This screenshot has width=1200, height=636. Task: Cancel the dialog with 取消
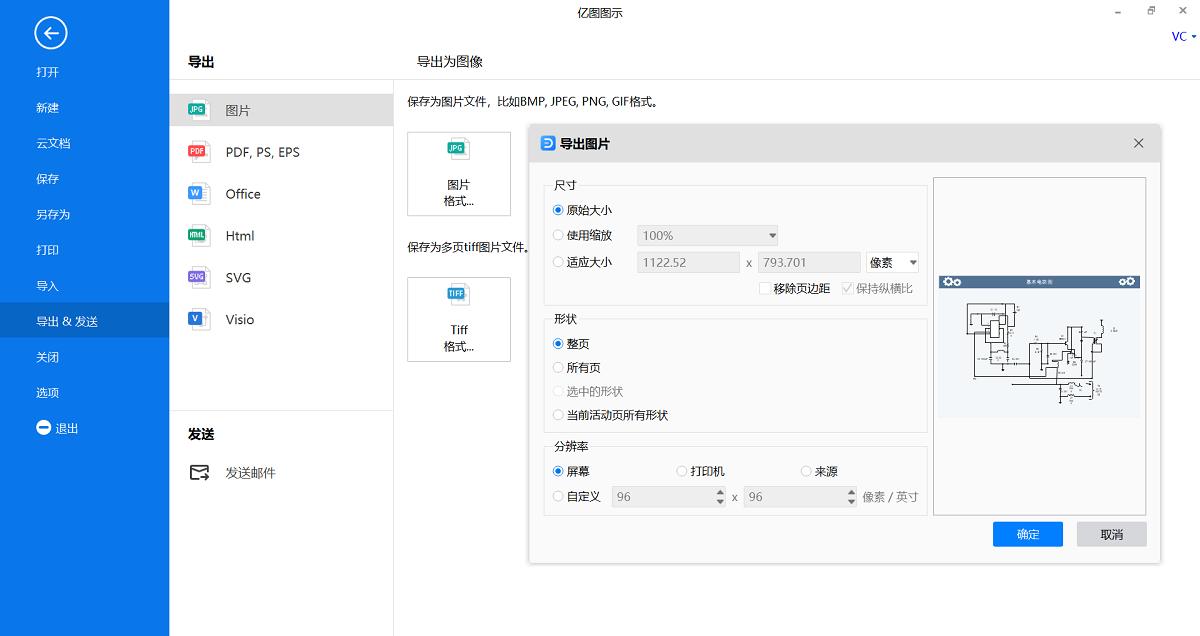point(1111,533)
